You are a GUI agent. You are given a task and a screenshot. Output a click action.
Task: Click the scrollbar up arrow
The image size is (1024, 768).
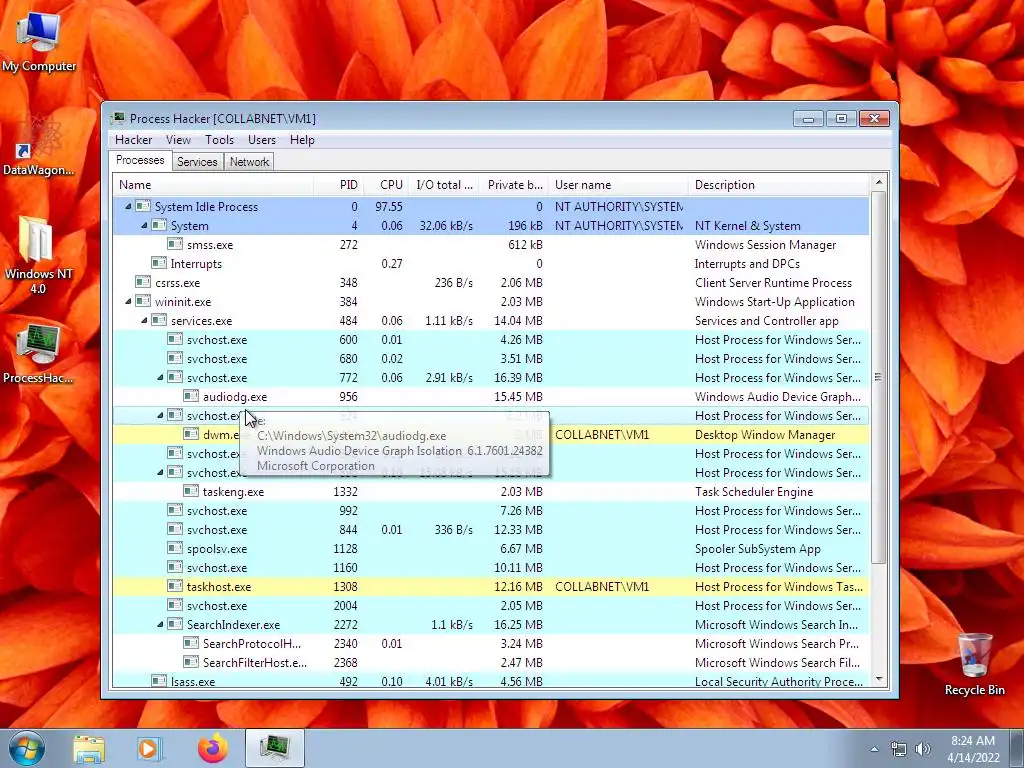pos(878,182)
